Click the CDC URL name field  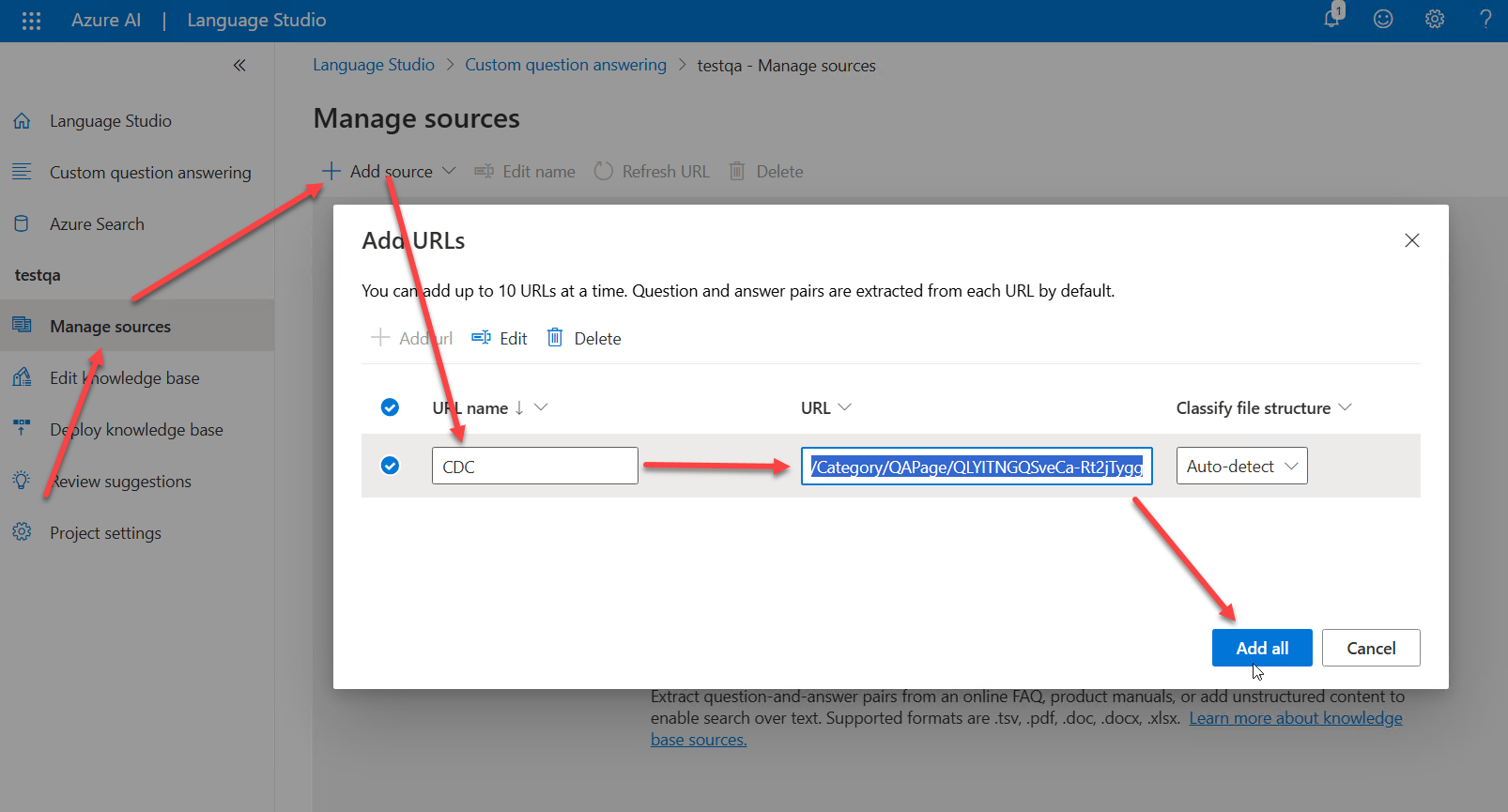point(535,466)
